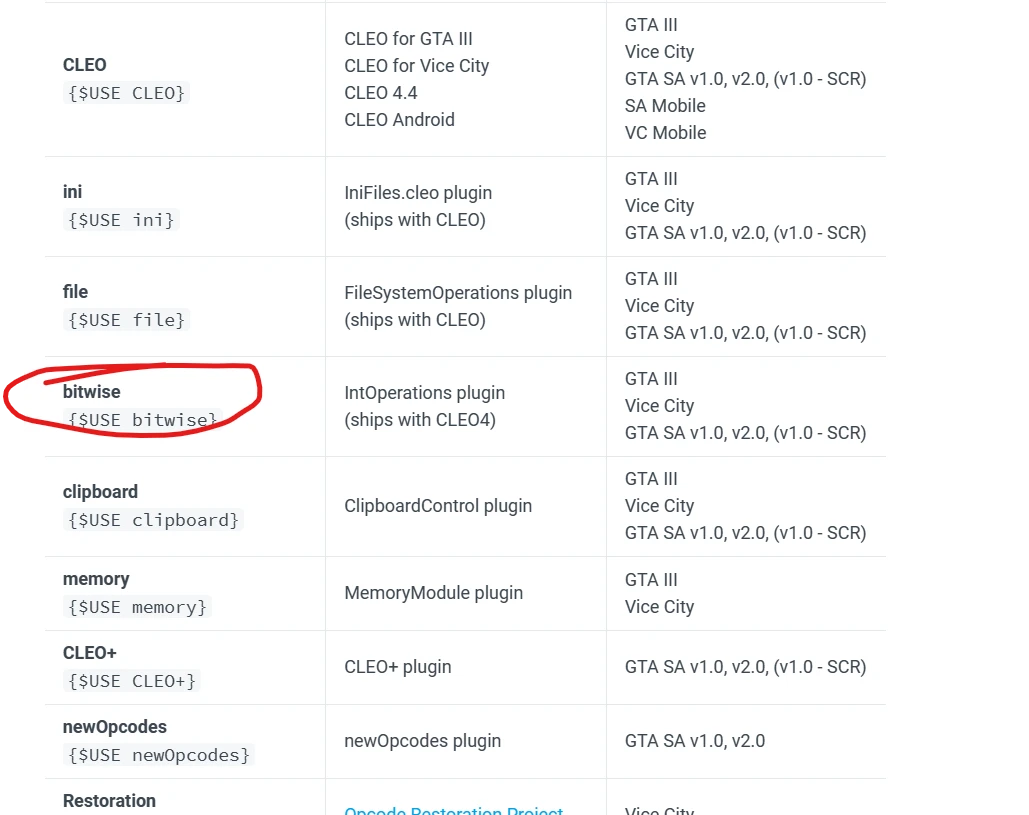Click the CLEO Android text

click(399, 120)
